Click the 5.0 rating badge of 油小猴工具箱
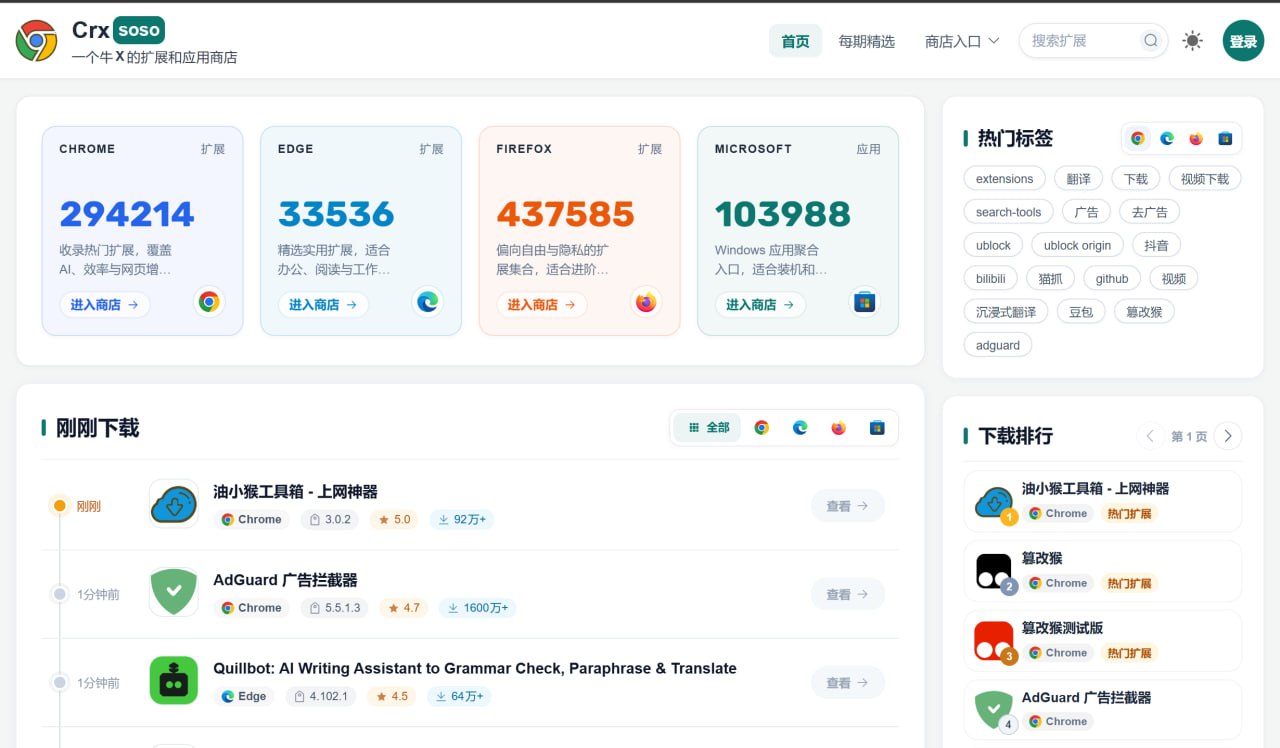The height and width of the screenshot is (748, 1280). click(x=394, y=520)
